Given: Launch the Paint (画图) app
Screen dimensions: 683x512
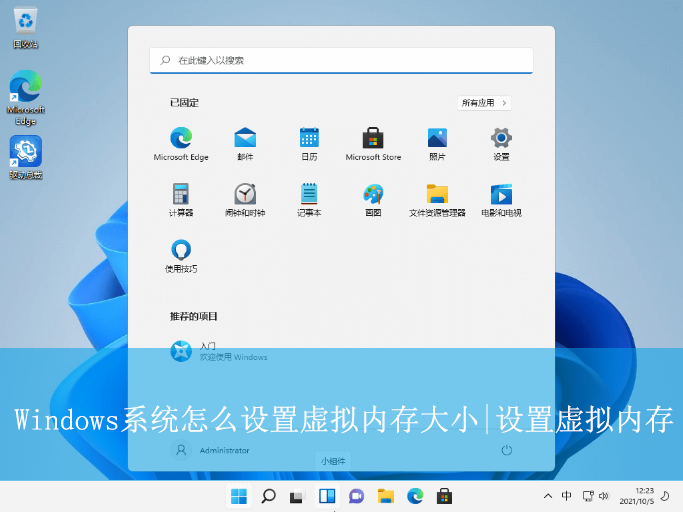Looking at the screenshot, I should 373,200.
